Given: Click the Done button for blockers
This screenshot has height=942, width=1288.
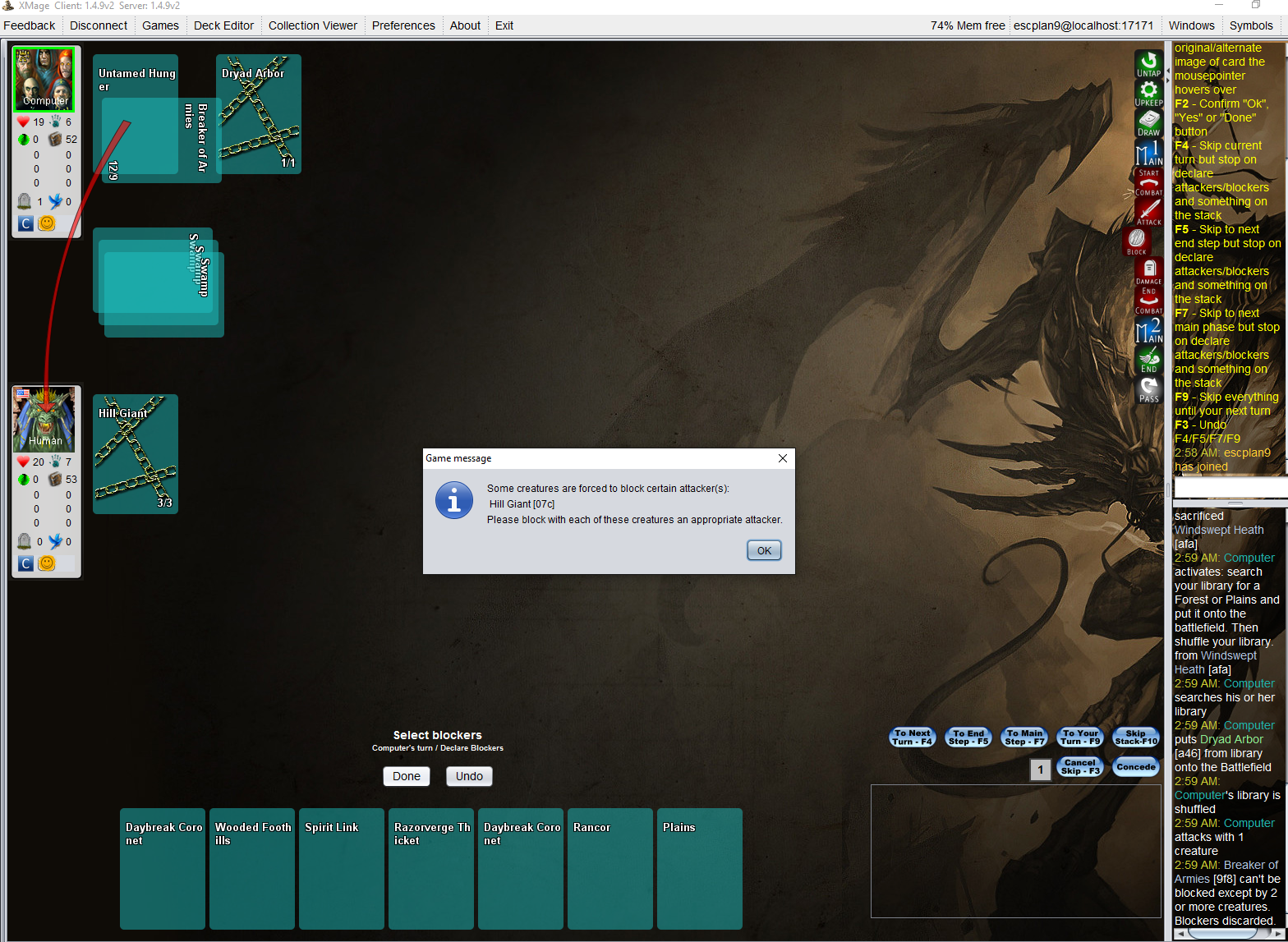Looking at the screenshot, I should tap(407, 776).
